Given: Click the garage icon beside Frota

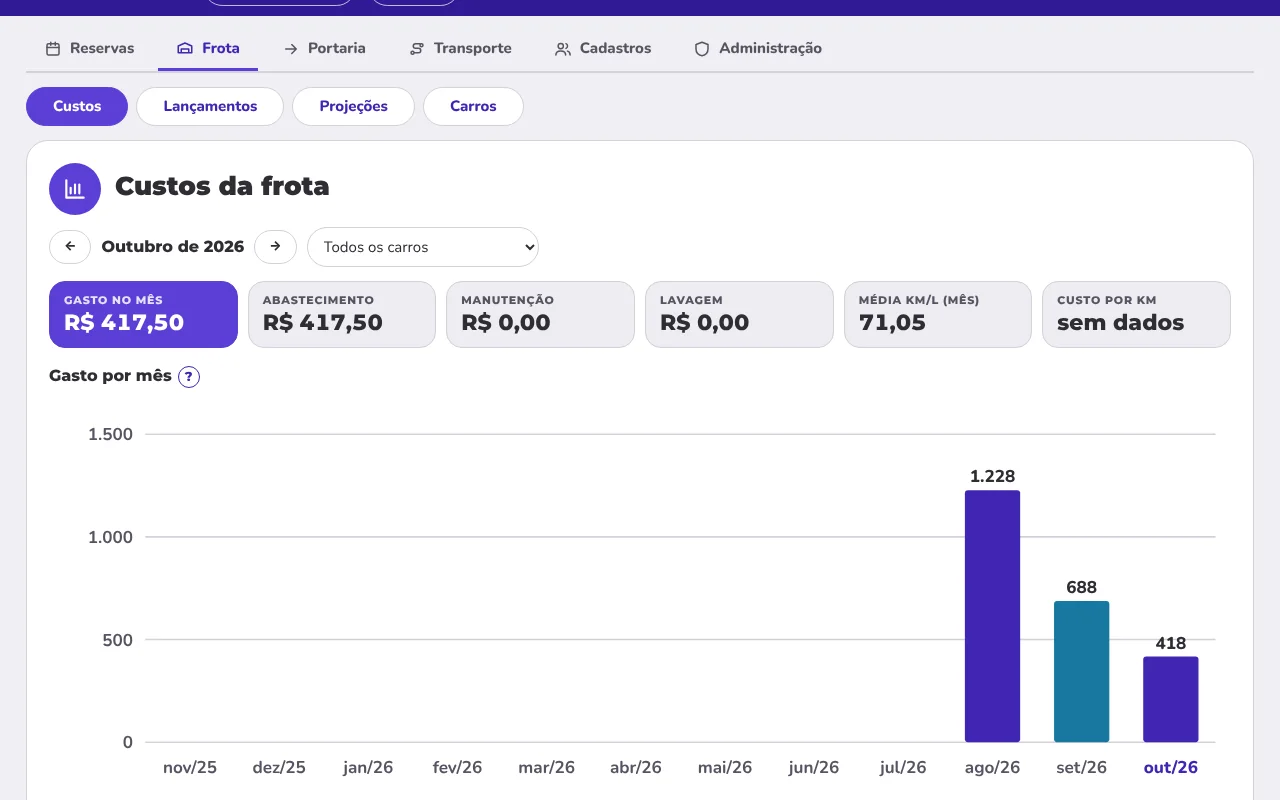Looking at the screenshot, I should pos(184,48).
